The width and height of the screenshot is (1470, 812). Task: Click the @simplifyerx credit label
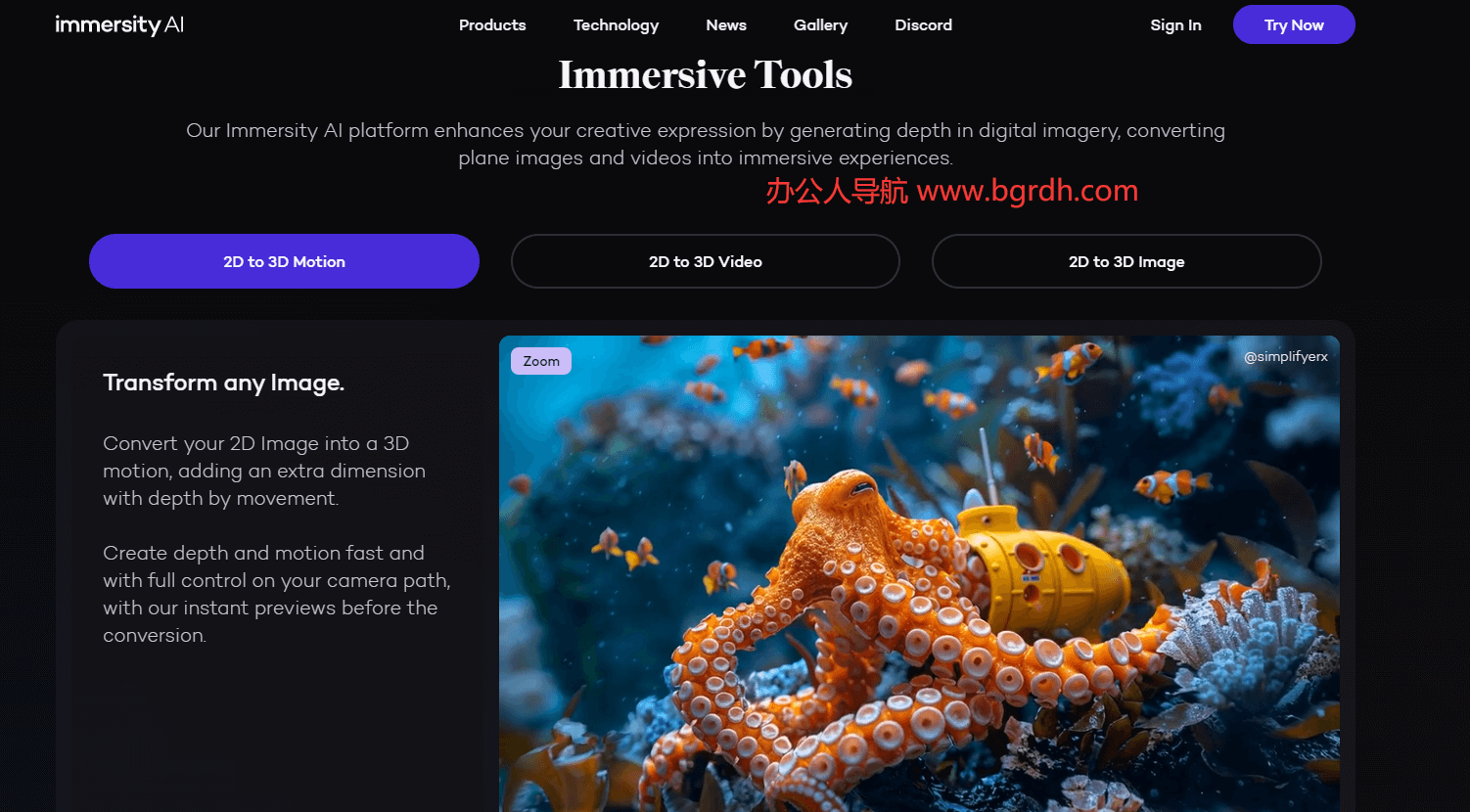click(x=1285, y=357)
